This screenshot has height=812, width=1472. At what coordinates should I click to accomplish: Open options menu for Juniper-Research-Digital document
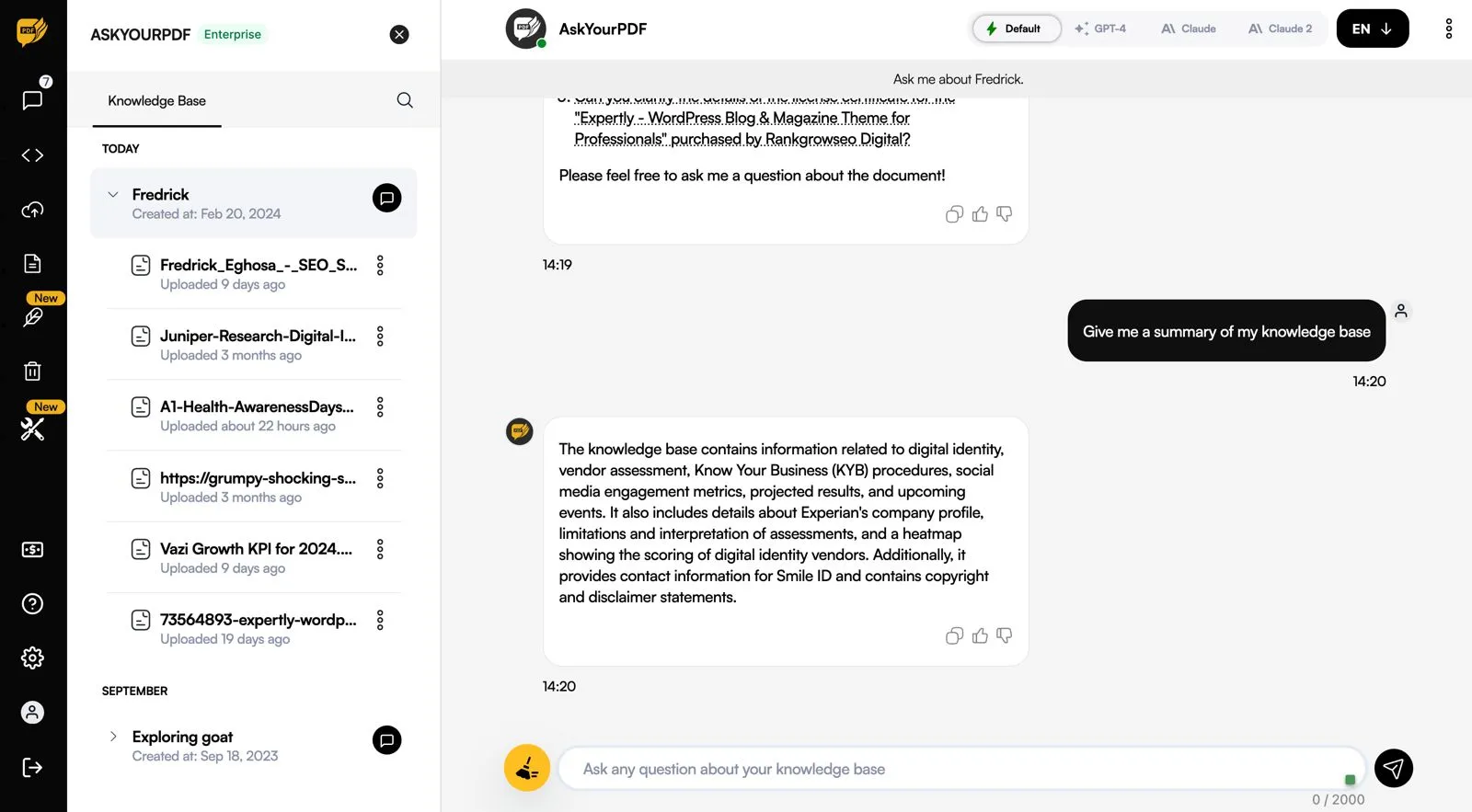click(380, 337)
